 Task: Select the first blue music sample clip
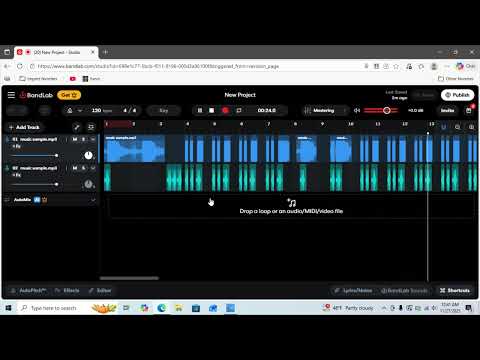pyautogui.click(x=135, y=149)
